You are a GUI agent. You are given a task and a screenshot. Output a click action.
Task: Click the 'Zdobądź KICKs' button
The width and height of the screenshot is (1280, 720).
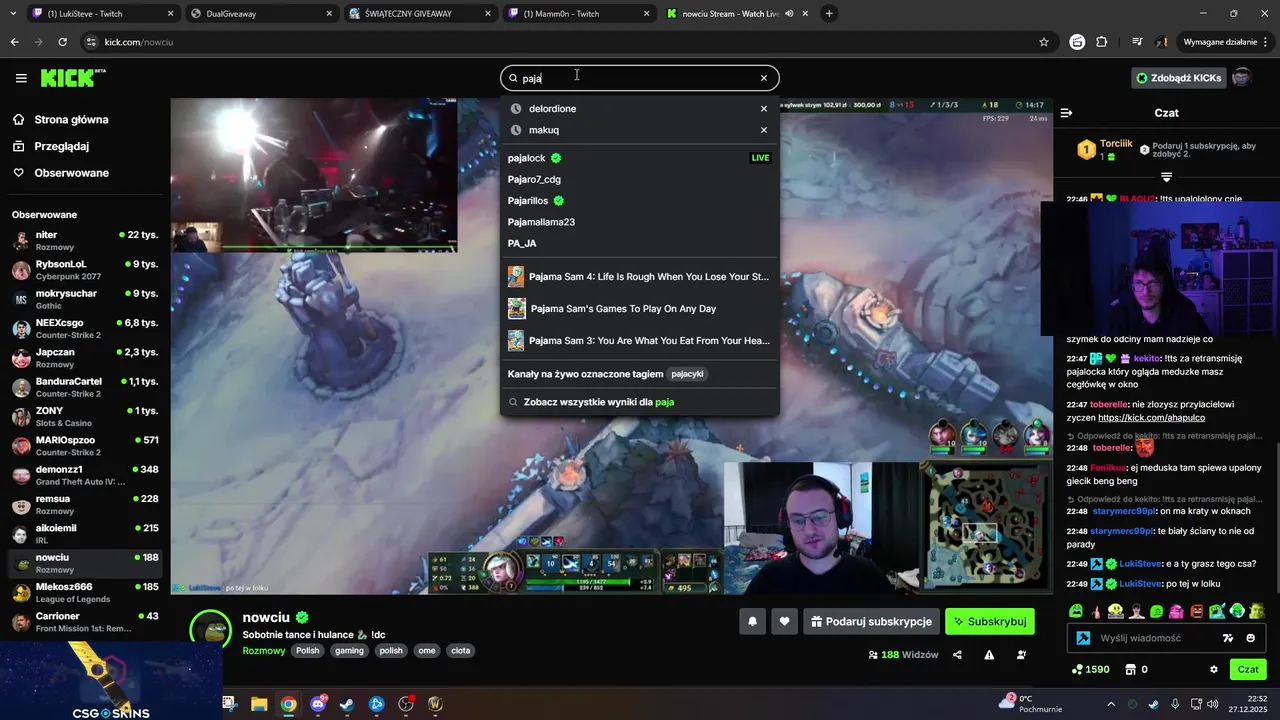click(x=1178, y=78)
